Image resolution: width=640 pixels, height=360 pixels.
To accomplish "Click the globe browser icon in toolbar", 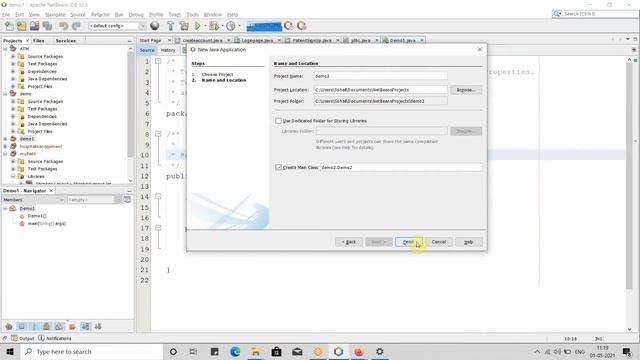I will pyautogui.click(x=155, y=26).
